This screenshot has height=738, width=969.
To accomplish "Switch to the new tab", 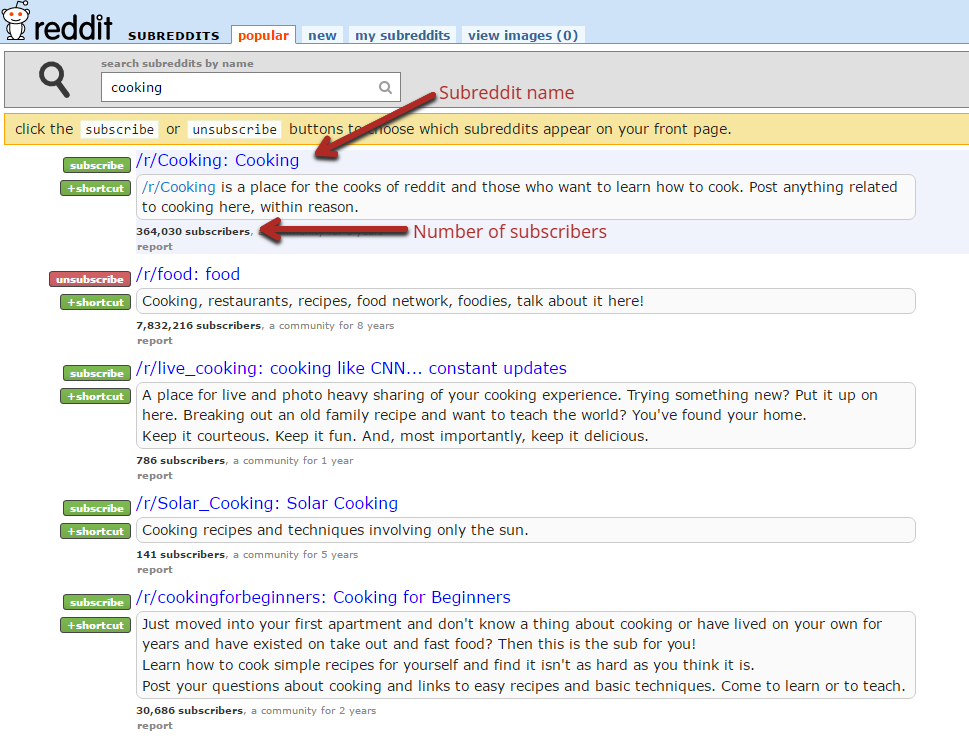I will [323, 35].
